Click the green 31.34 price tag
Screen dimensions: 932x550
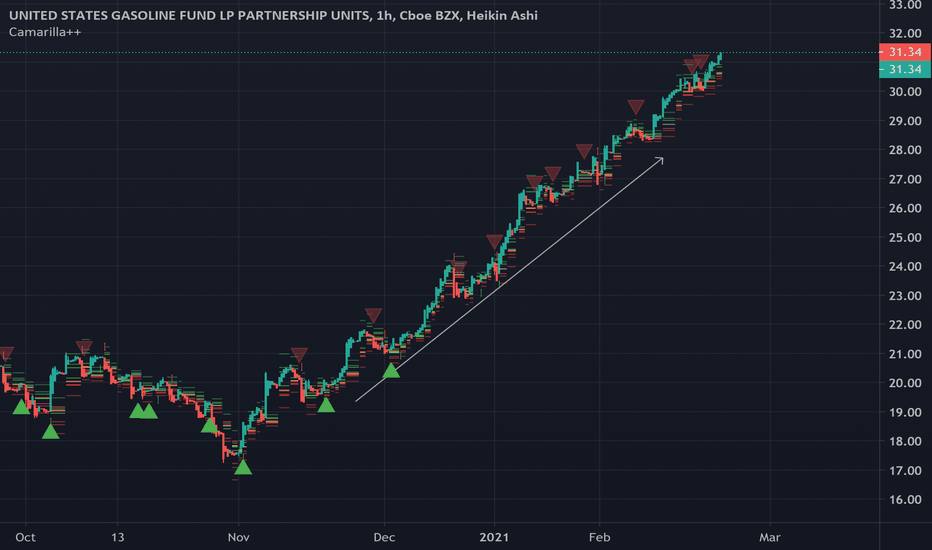click(905, 69)
